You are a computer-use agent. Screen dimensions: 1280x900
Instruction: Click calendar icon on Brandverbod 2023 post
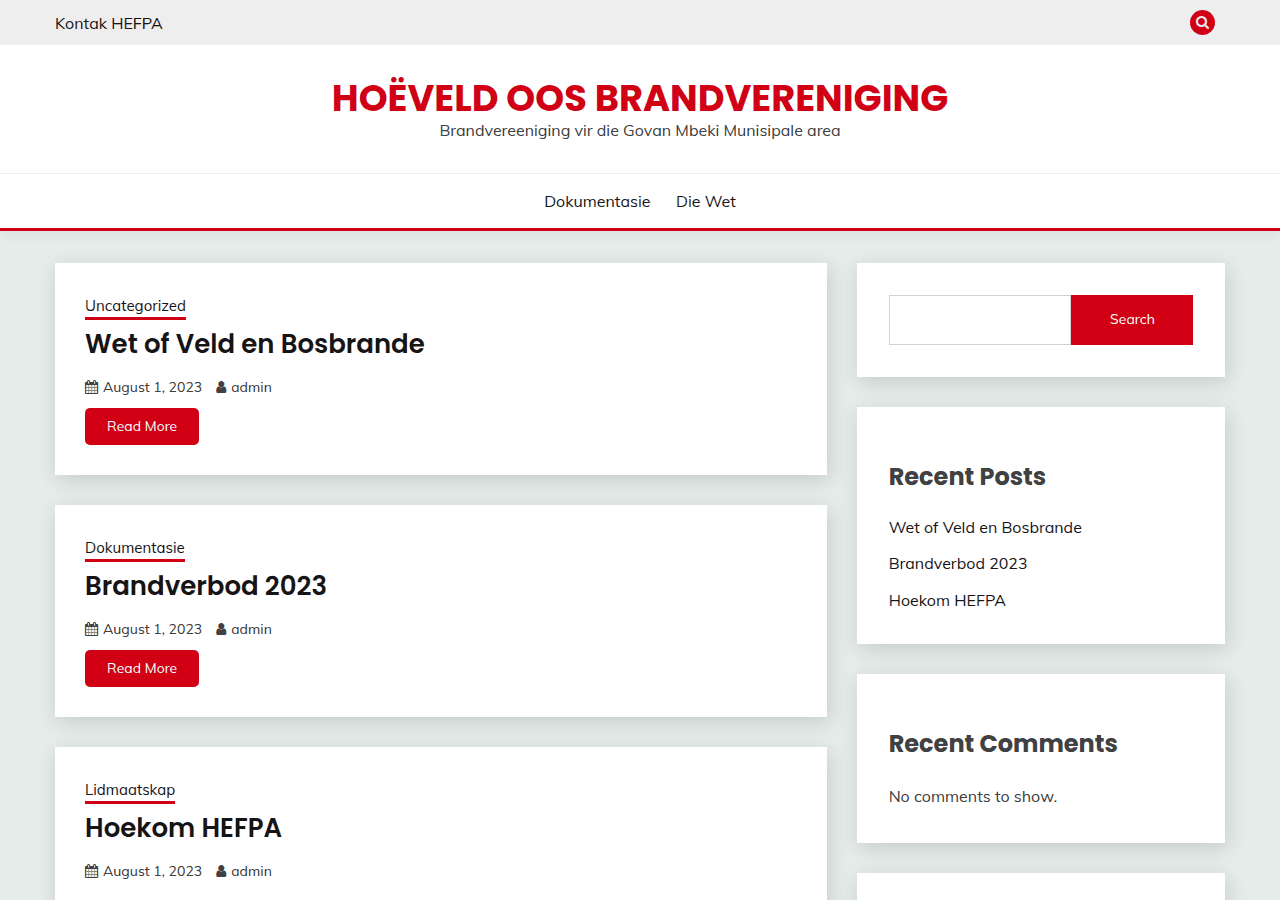coord(91,629)
